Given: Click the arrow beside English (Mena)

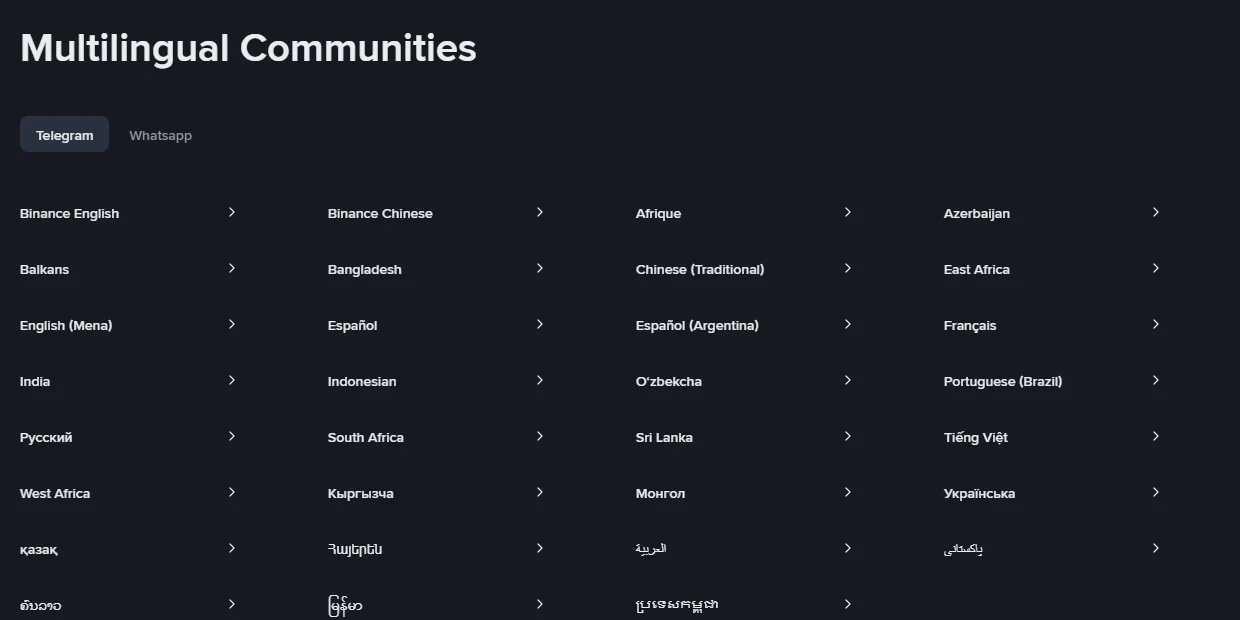Looking at the screenshot, I should (231, 324).
